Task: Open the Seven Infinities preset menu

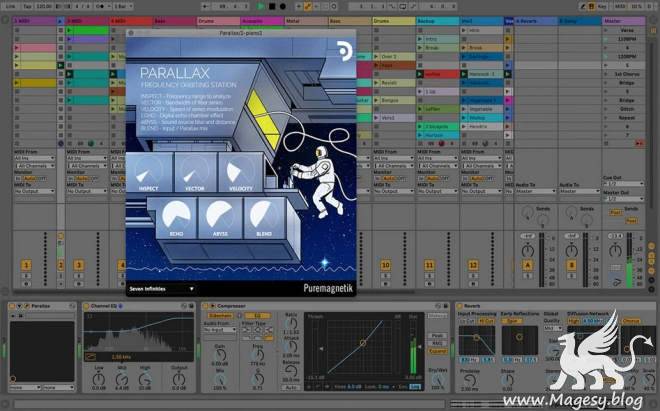Action: [x=161, y=289]
